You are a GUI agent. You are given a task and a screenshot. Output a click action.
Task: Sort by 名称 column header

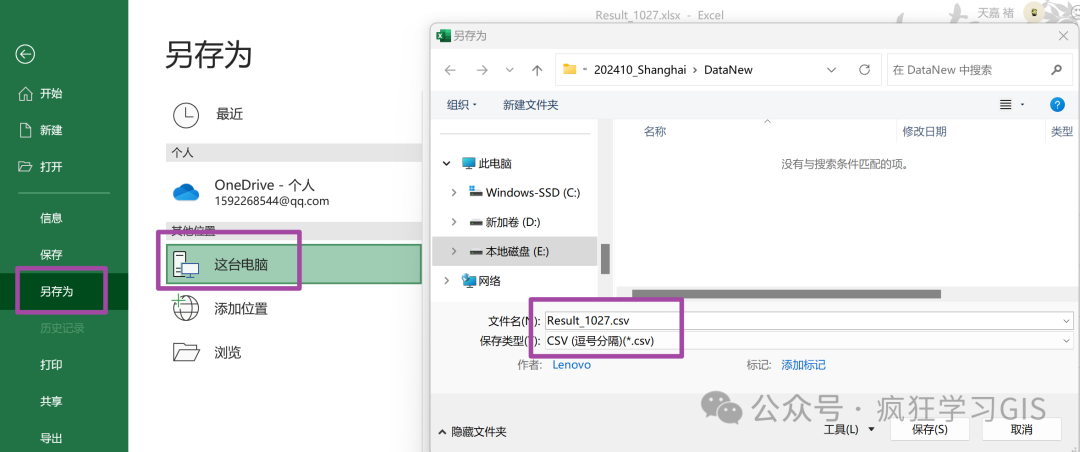tap(655, 131)
